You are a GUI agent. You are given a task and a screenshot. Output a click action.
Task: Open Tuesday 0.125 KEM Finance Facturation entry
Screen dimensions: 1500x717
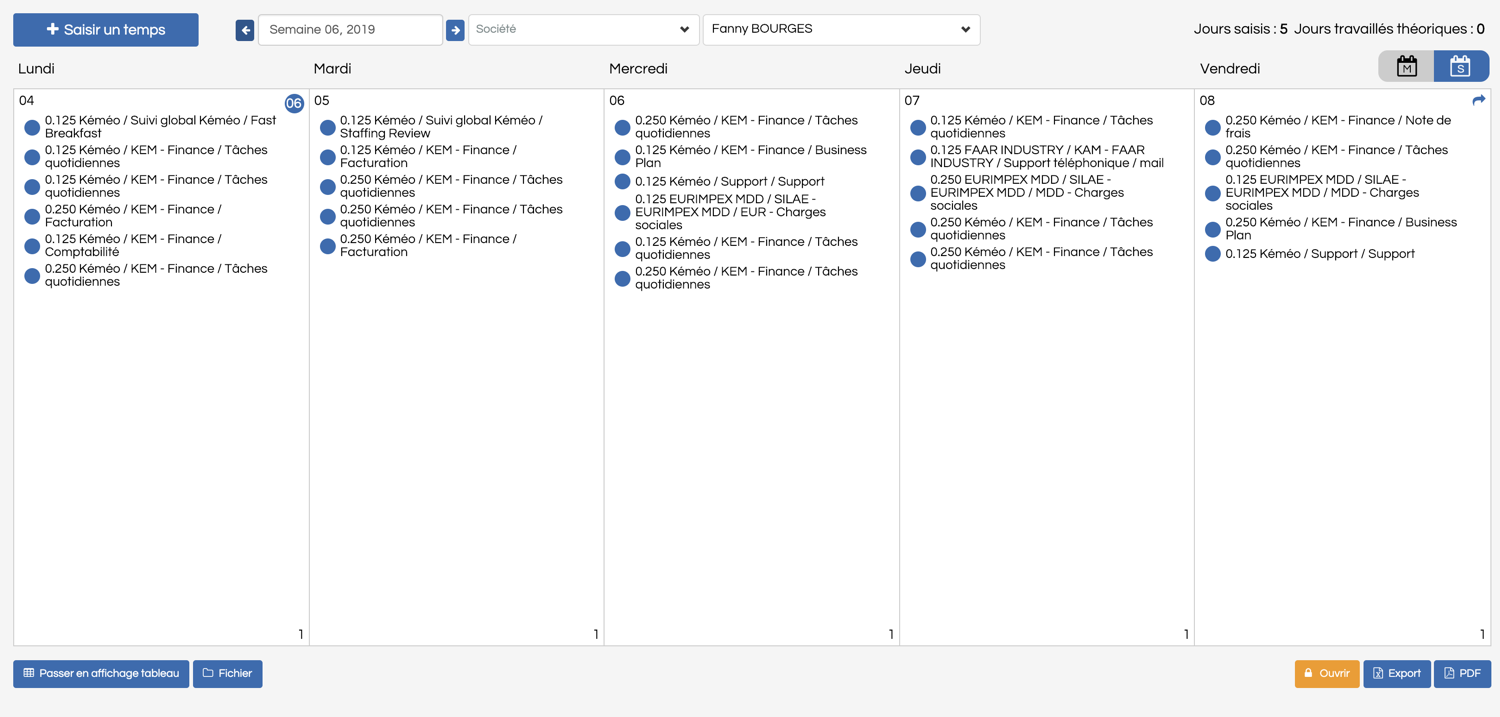tap(428, 157)
